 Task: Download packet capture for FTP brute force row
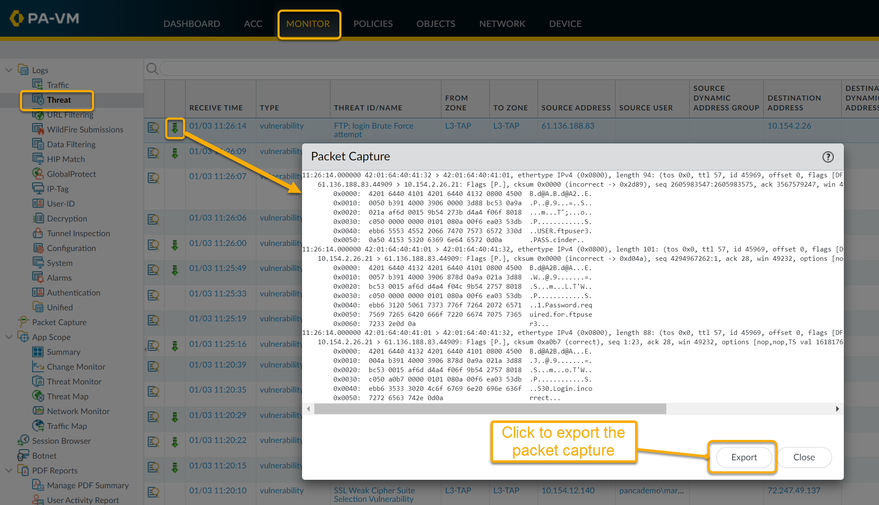(175, 127)
